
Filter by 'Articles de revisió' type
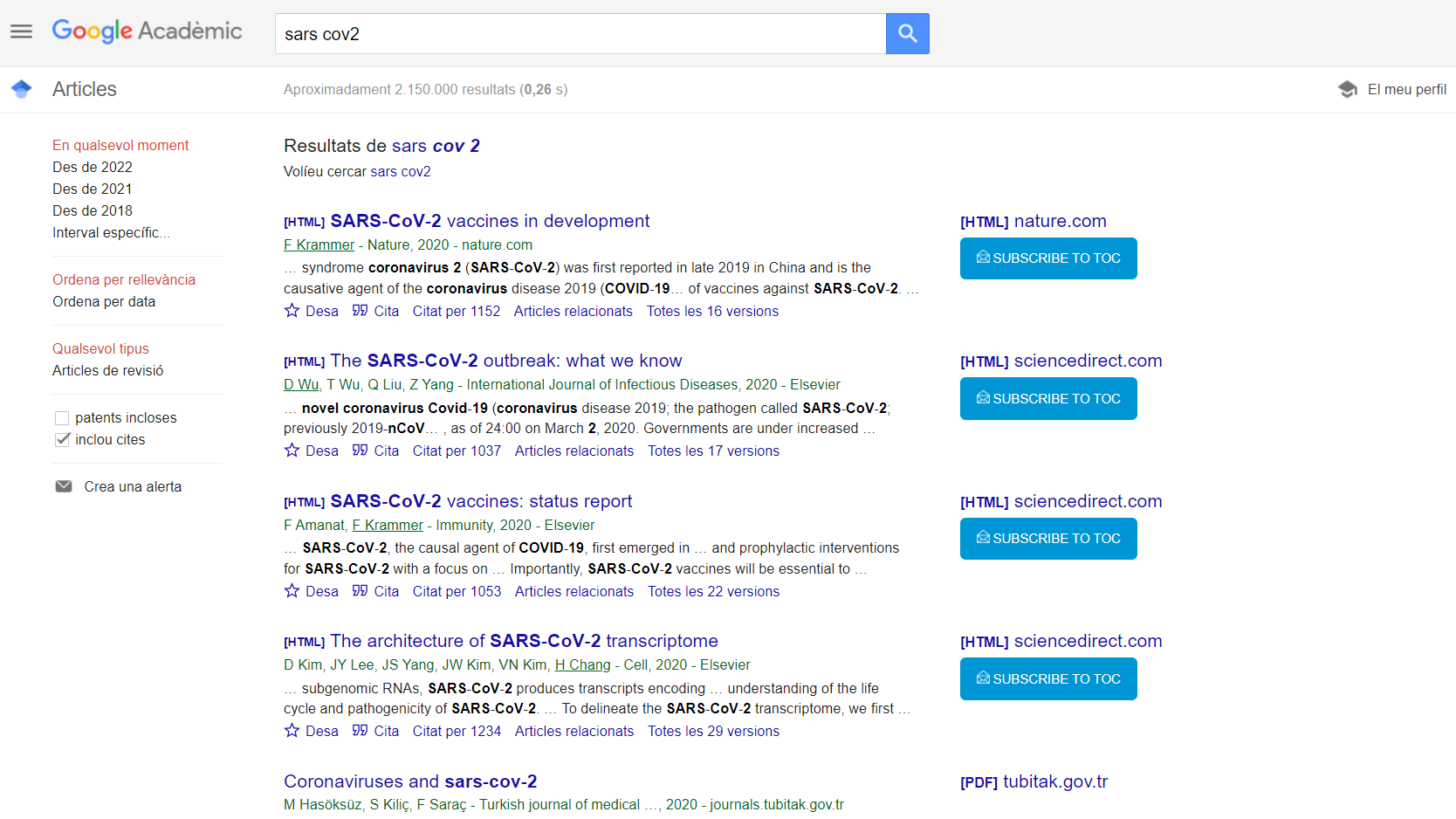(108, 370)
